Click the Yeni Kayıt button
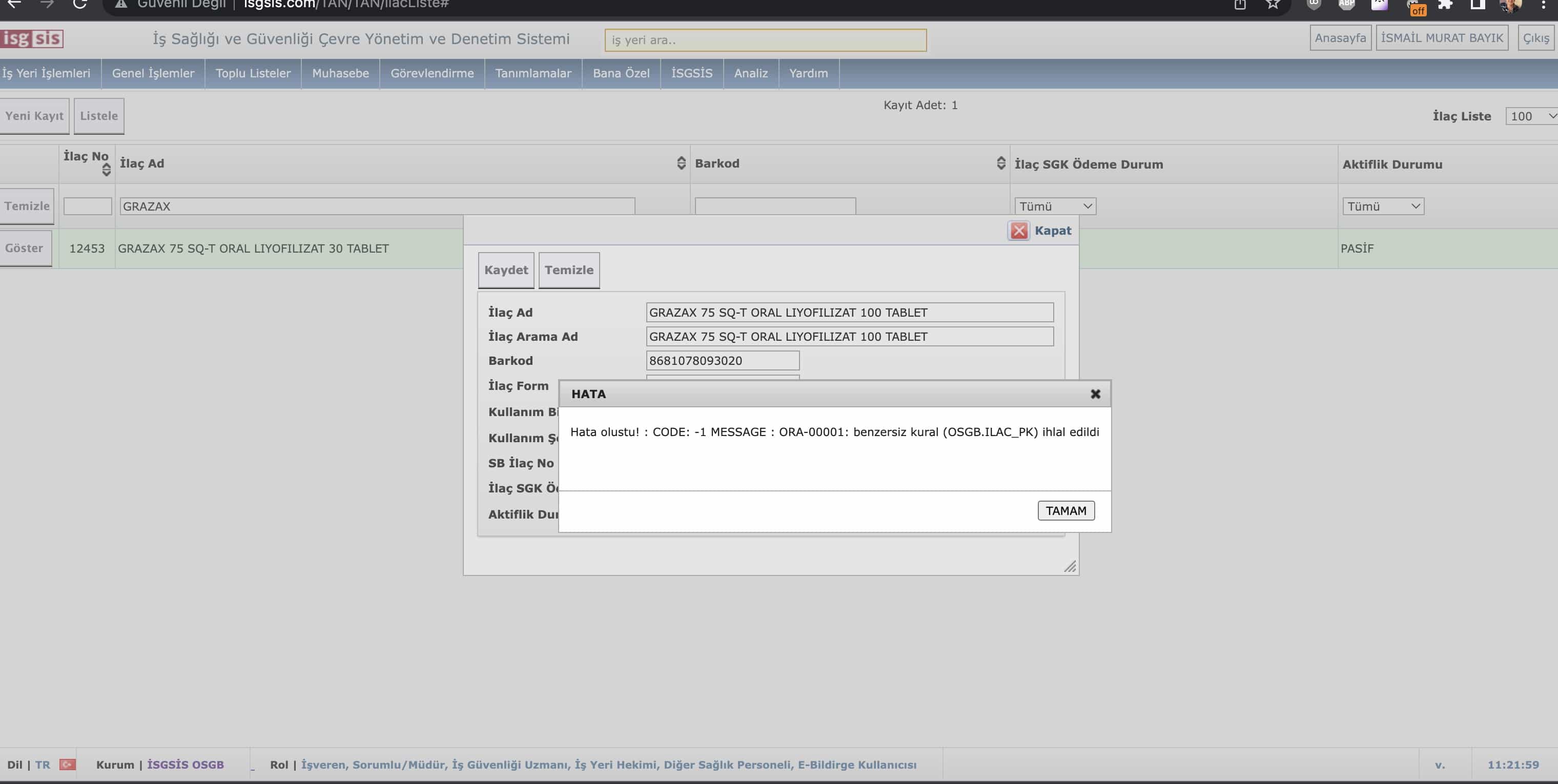1558x784 pixels. (34, 115)
